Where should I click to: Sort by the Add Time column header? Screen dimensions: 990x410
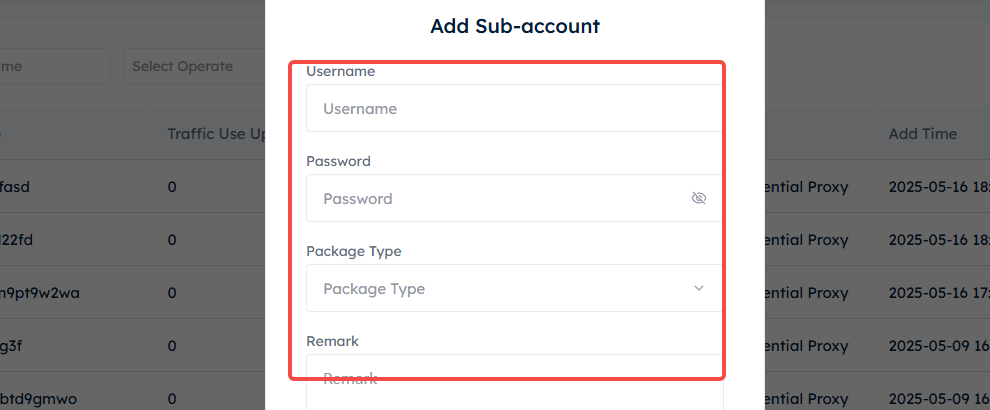click(x=922, y=134)
